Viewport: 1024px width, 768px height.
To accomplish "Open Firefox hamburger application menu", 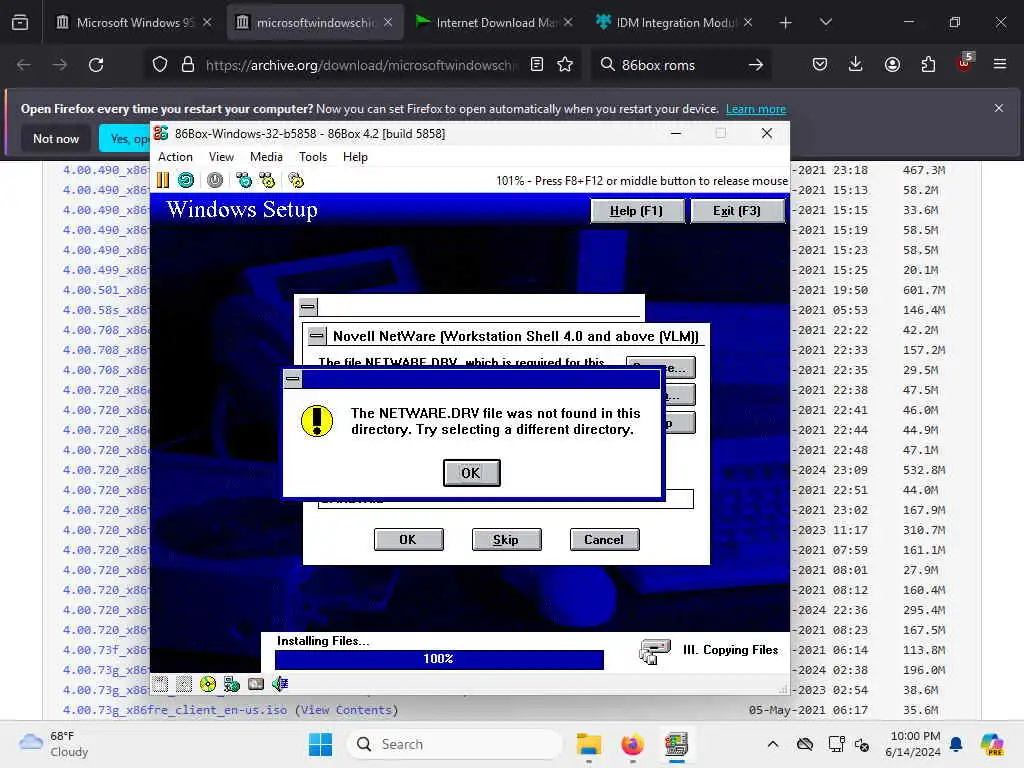I will point(999,65).
